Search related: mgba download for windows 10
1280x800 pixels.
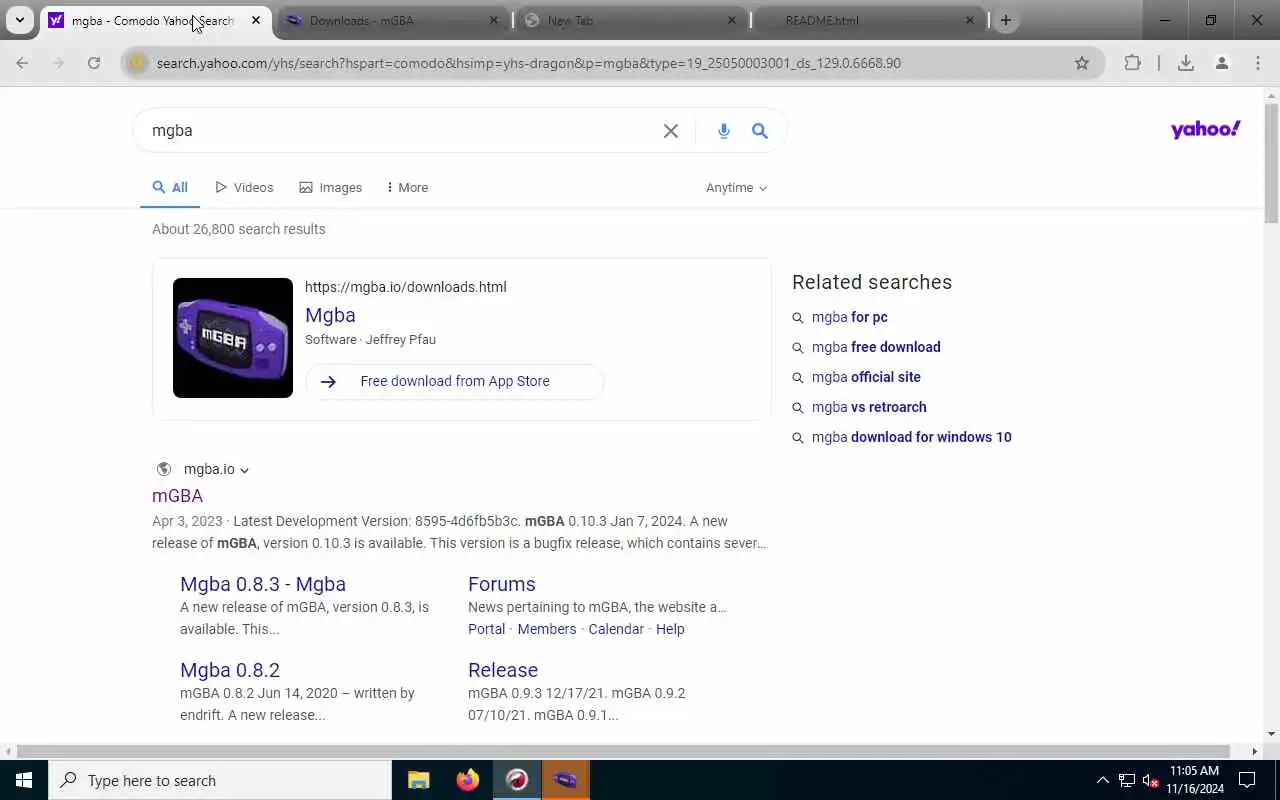point(912,437)
